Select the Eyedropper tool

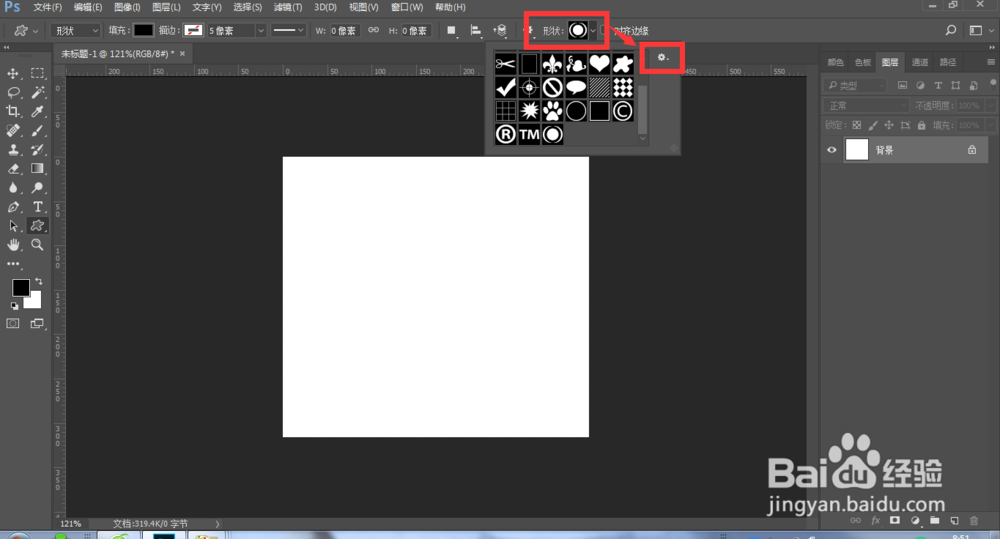tap(37, 112)
